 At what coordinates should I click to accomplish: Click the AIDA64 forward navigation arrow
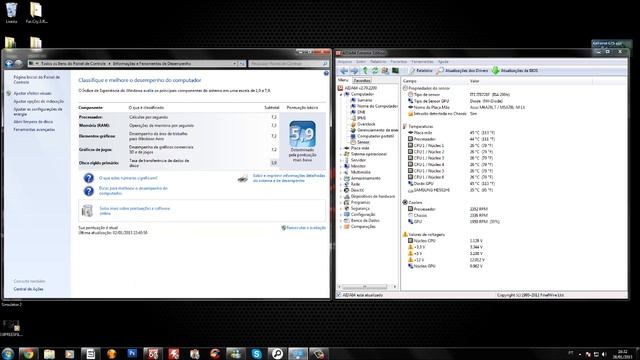point(353,71)
